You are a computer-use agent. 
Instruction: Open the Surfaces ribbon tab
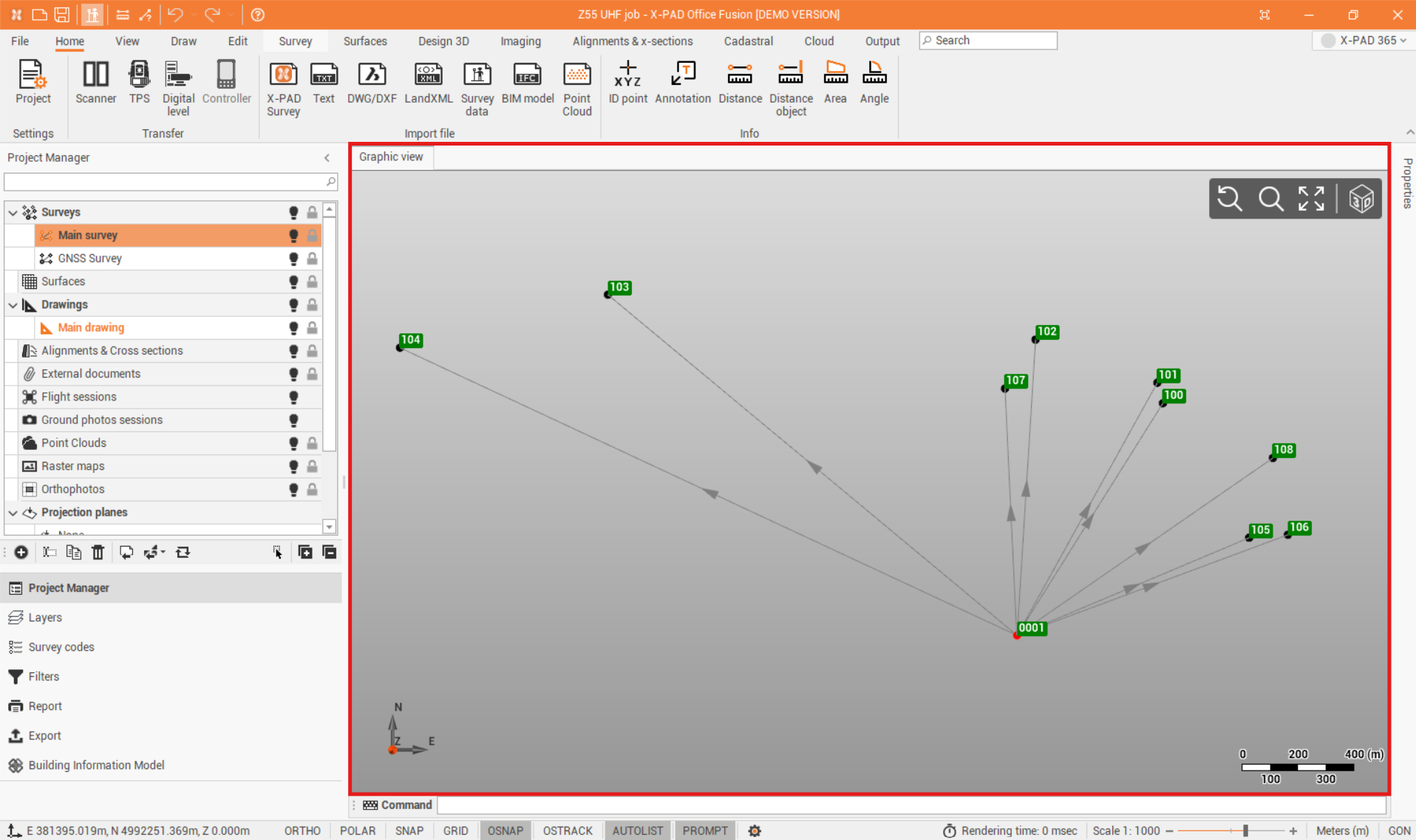tap(365, 41)
